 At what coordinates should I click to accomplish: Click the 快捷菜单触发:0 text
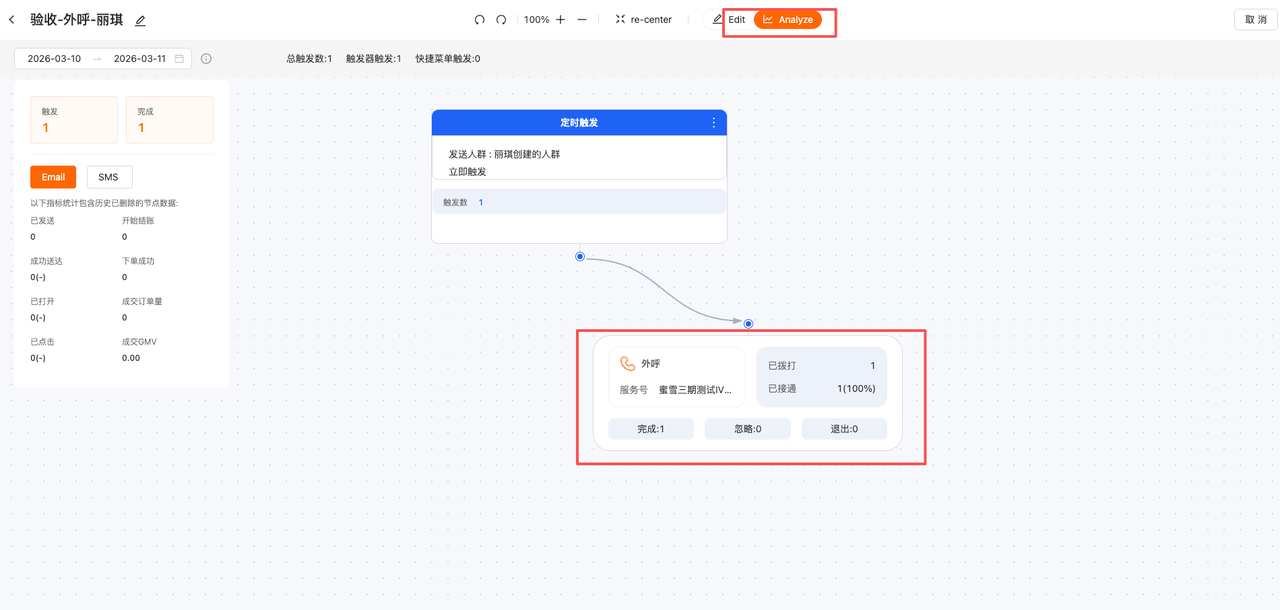pyautogui.click(x=448, y=59)
